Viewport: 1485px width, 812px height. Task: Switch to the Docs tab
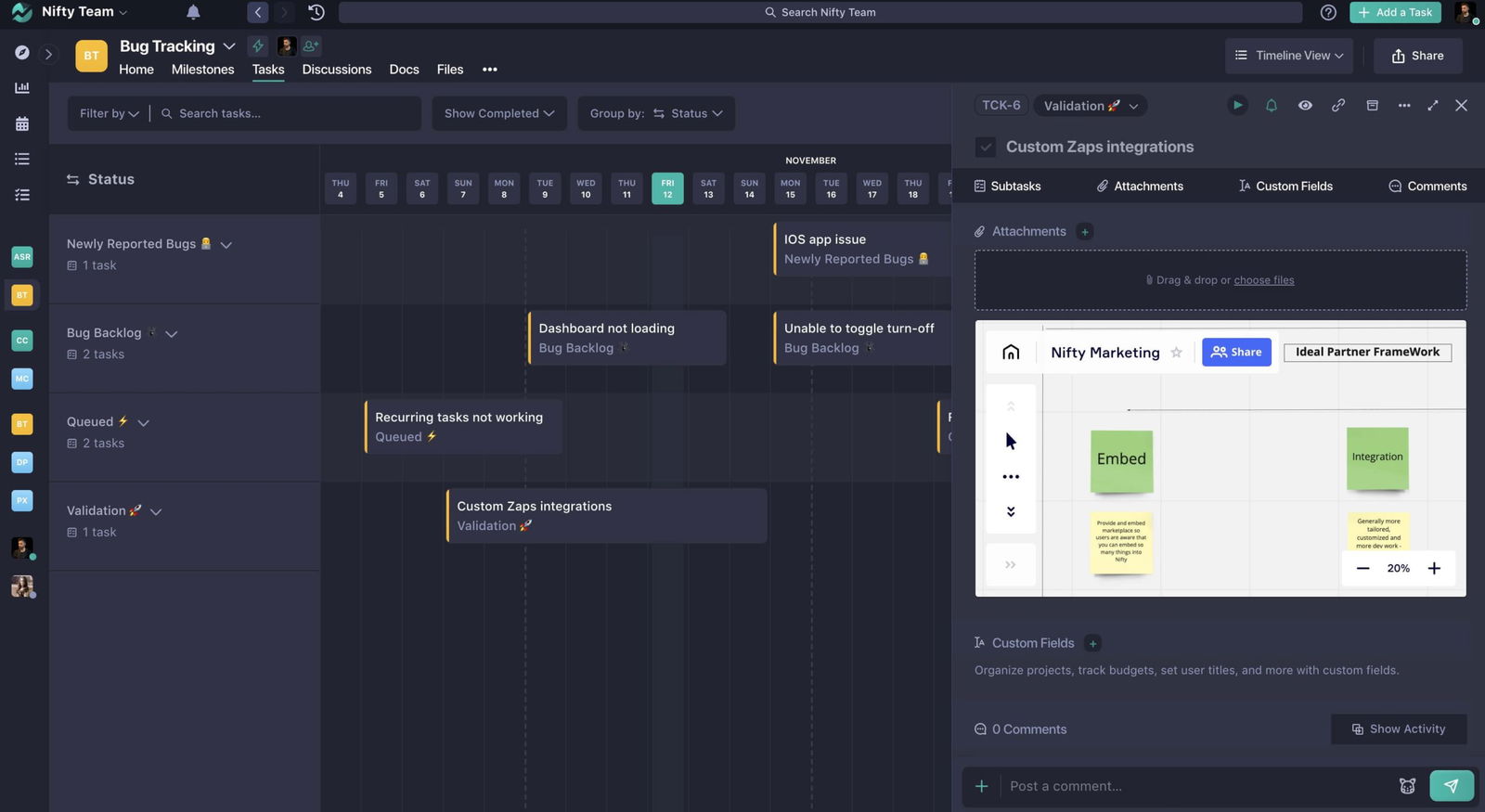coord(404,70)
